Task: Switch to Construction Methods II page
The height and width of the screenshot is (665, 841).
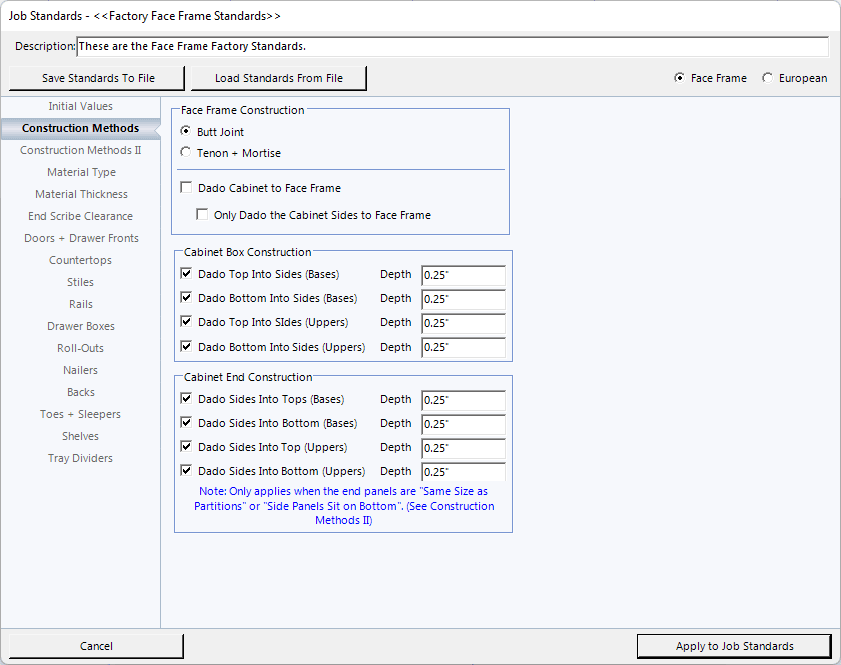Action: pyautogui.click(x=81, y=150)
